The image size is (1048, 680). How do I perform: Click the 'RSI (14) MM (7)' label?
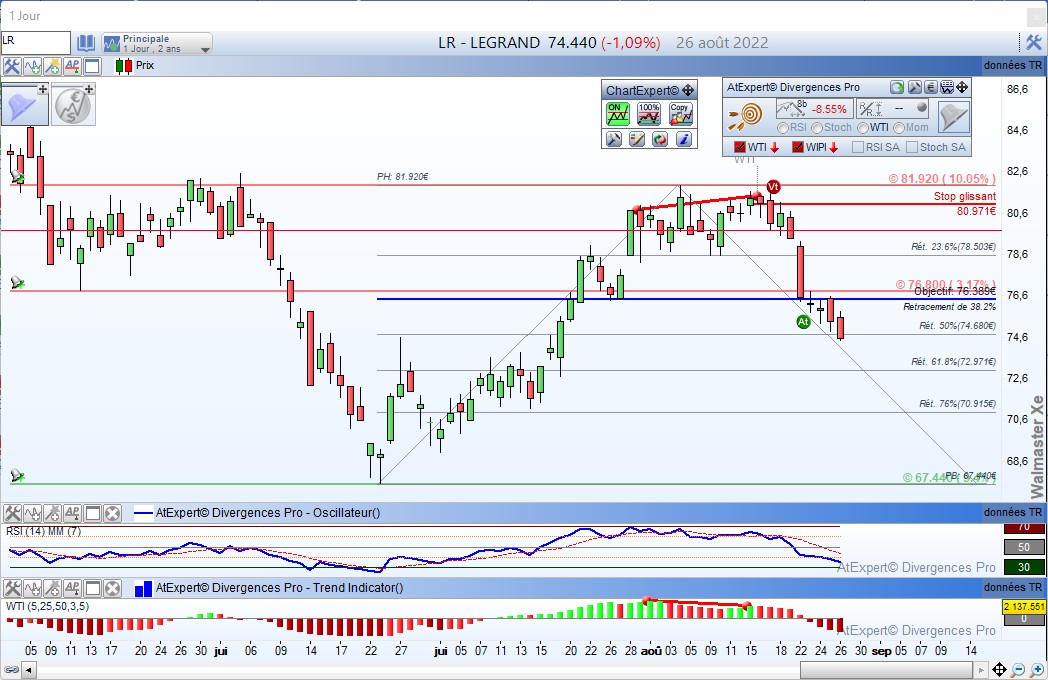(x=43, y=531)
